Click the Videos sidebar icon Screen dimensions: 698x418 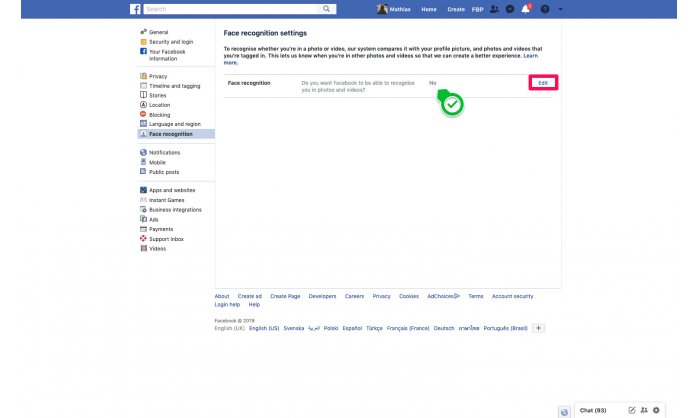[143, 248]
